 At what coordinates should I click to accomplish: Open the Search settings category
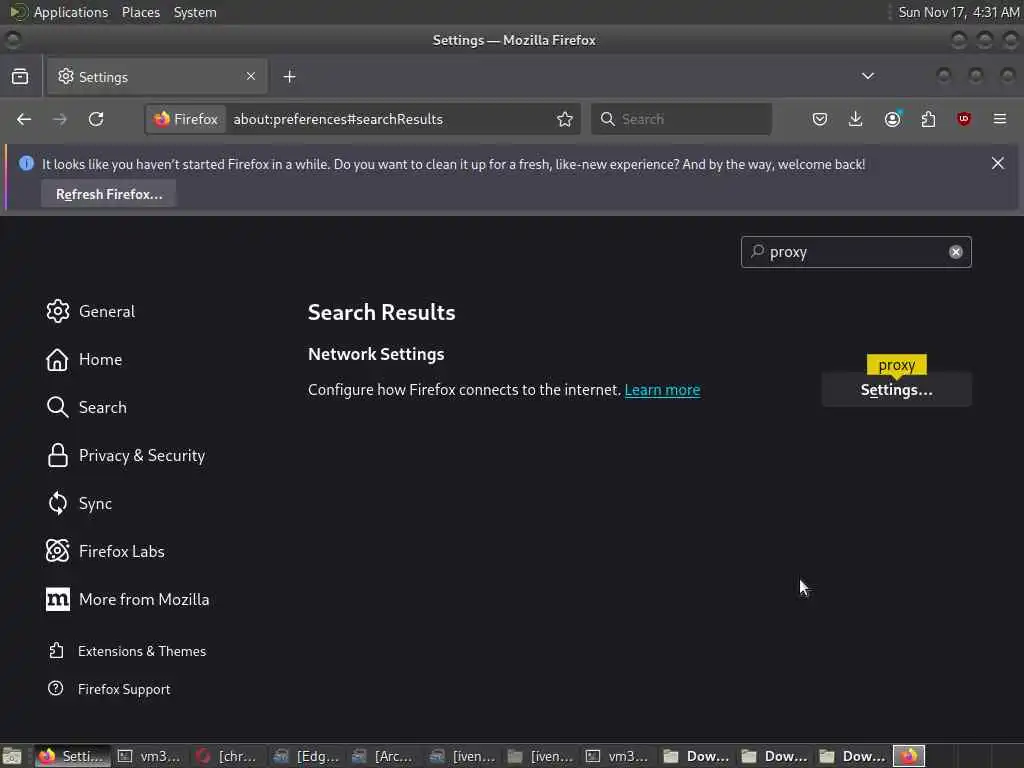[87, 408]
